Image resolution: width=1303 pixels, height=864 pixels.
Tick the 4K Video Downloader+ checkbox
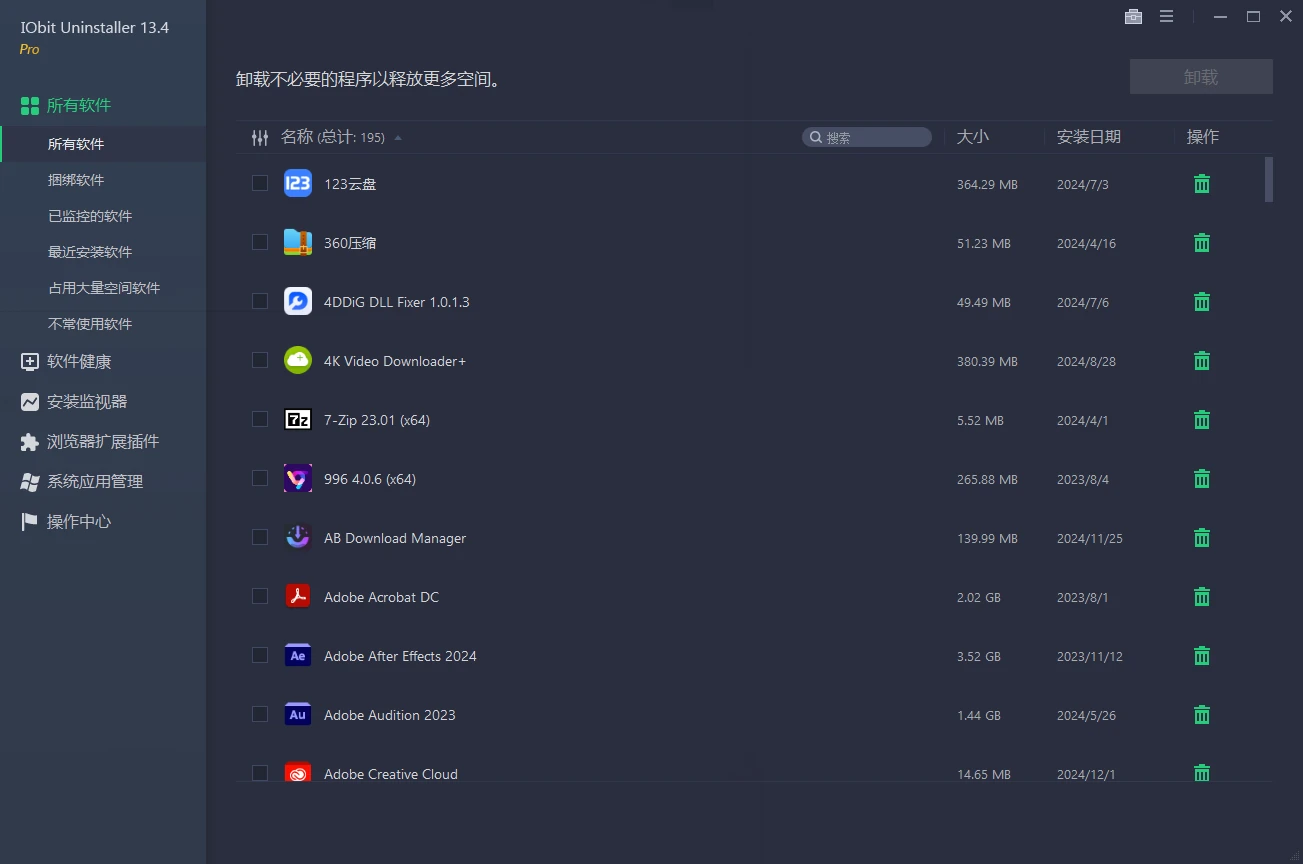pos(260,360)
